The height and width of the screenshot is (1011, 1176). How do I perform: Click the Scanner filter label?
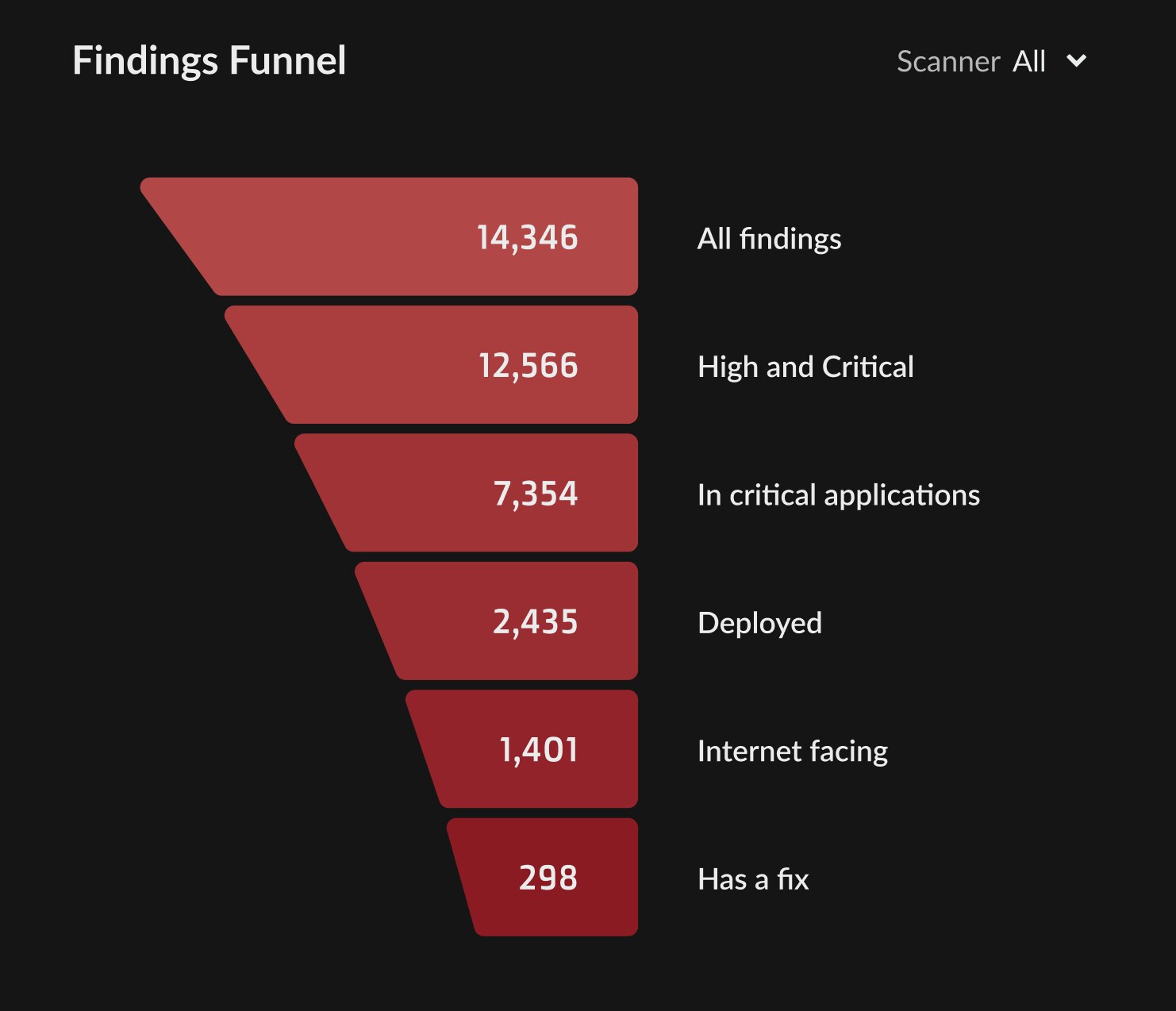(947, 61)
